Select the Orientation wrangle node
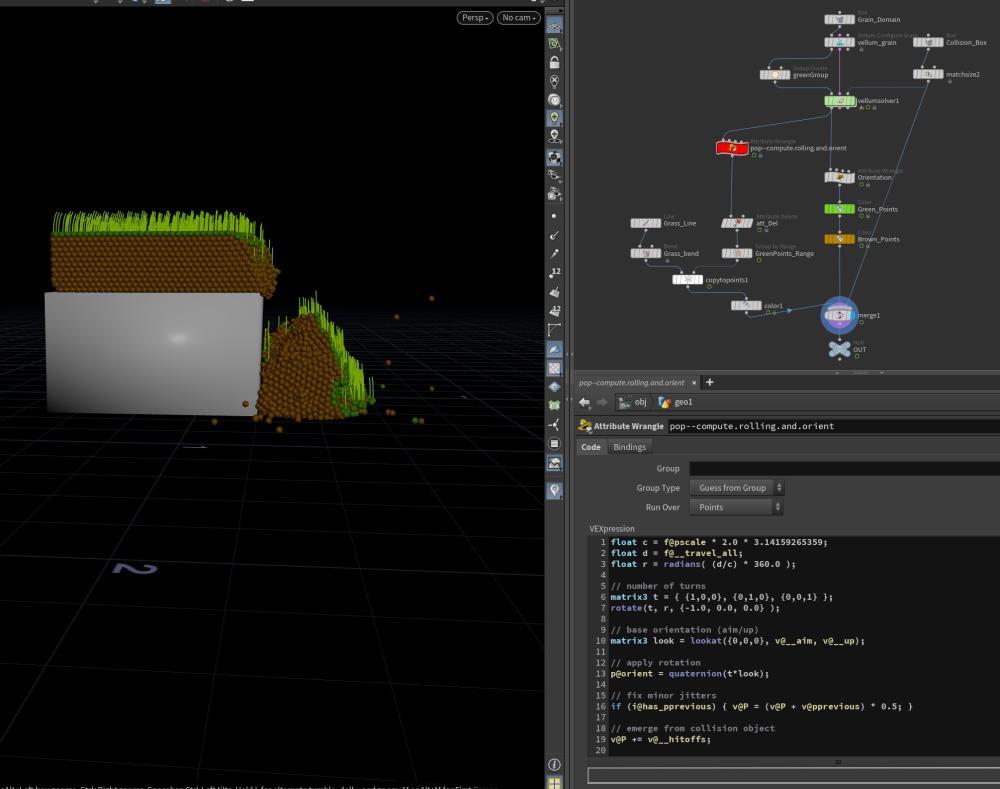 [x=839, y=177]
